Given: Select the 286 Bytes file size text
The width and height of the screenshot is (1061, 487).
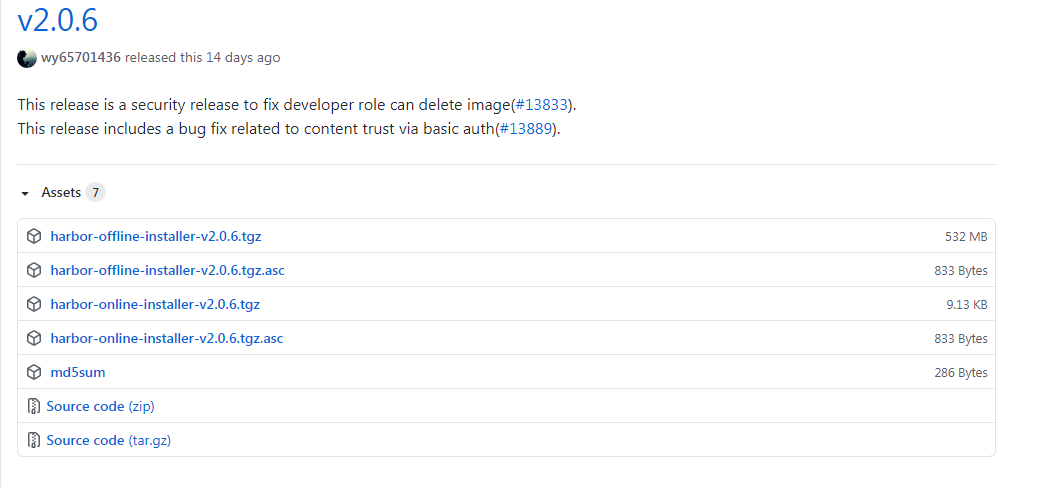Looking at the screenshot, I should [x=961, y=373].
